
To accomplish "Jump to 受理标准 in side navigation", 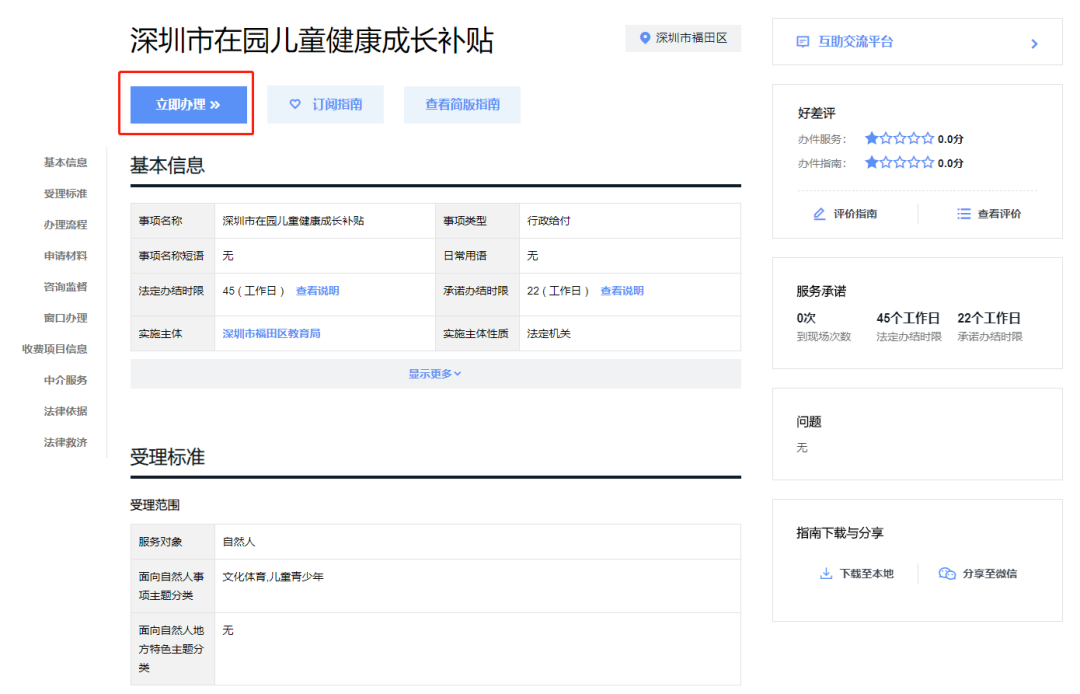I will coord(65,193).
